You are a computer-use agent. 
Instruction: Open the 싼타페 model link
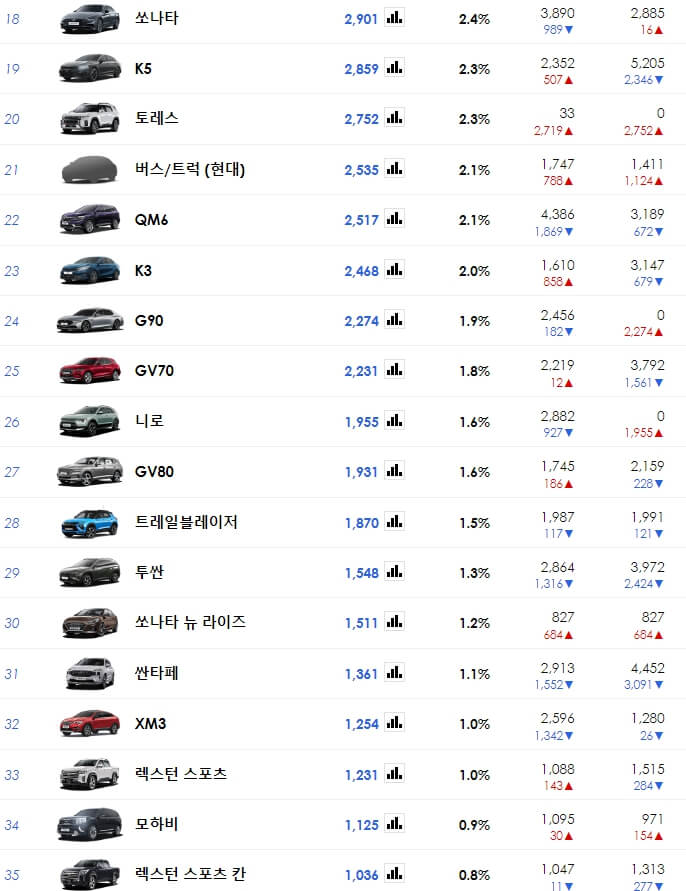tap(156, 673)
